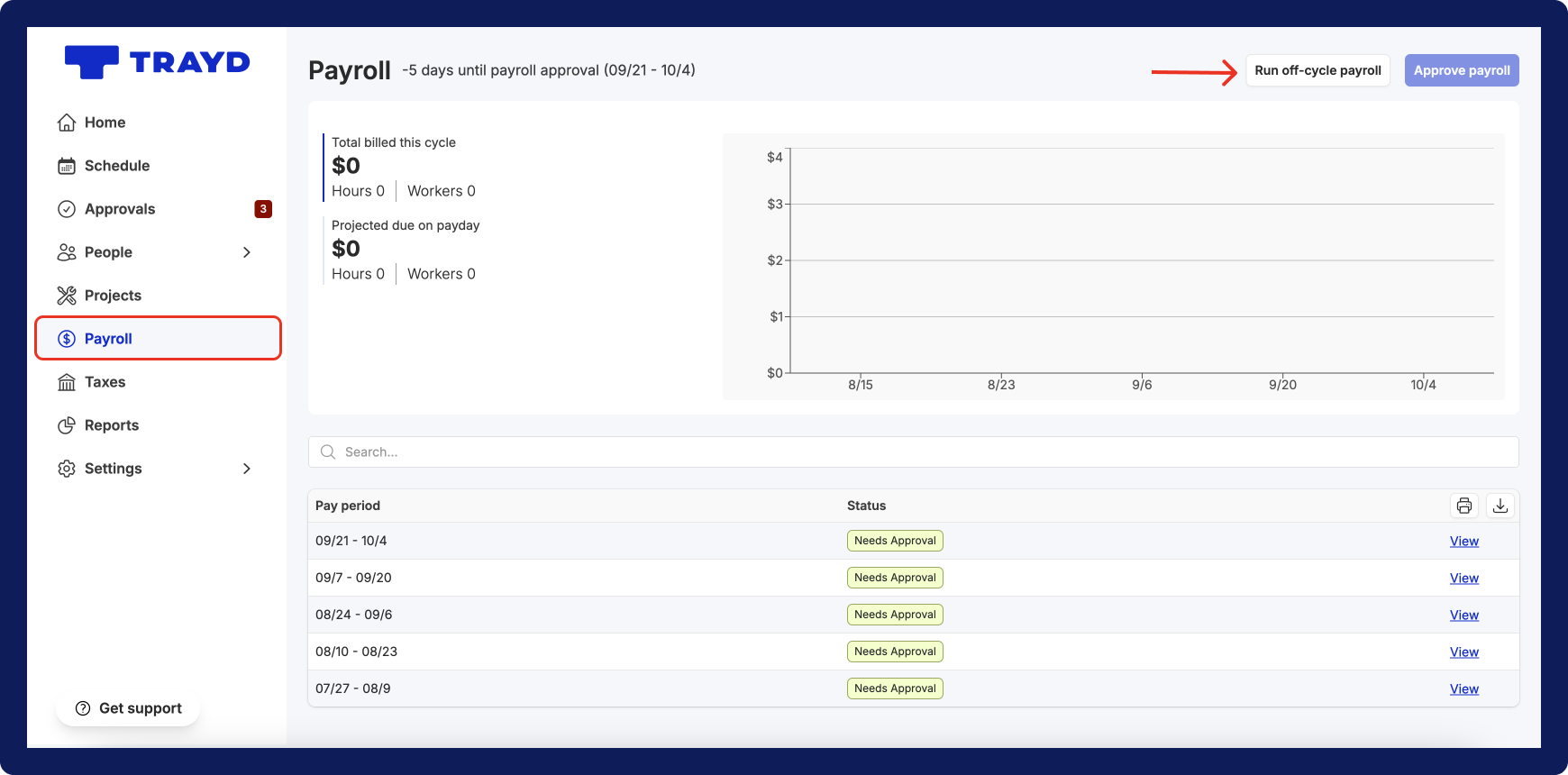This screenshot has width=1568, height=775.
Task: Click the Approvals checkmark circle icon
Action: point(67,209)
